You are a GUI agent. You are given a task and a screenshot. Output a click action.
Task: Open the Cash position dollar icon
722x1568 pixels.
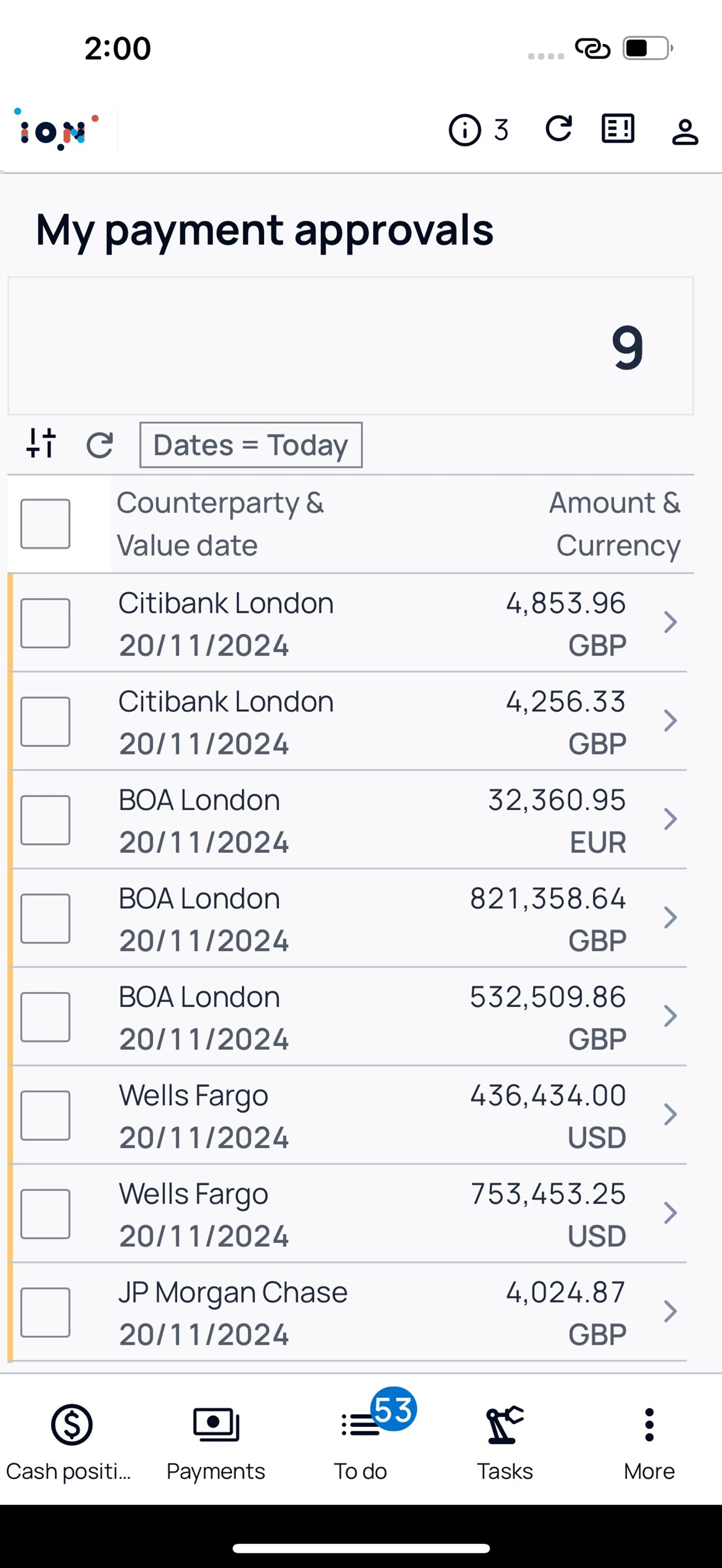click(72, 1424)
